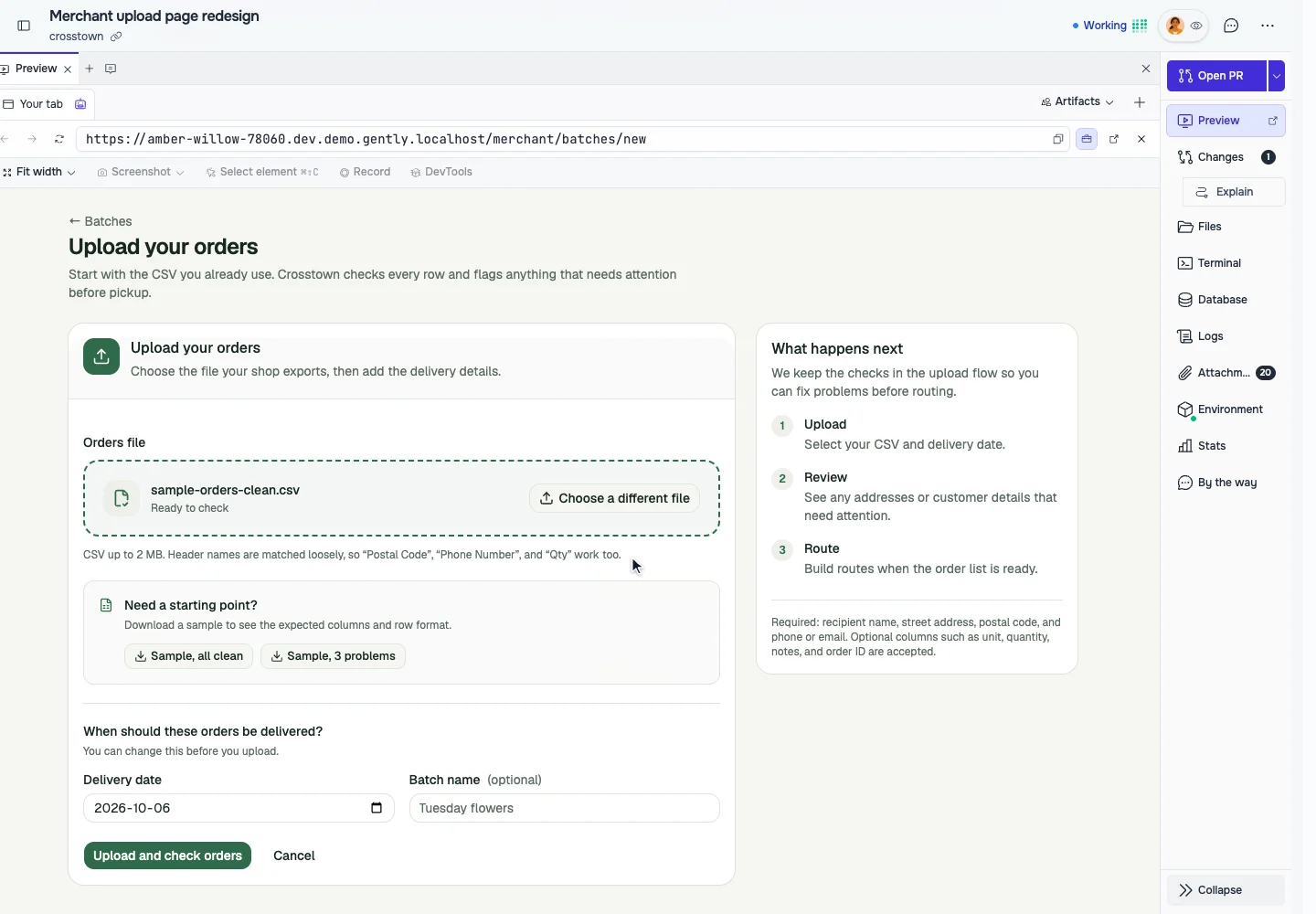
Task: Click Choose a different file button
Action: coord(614,498)
